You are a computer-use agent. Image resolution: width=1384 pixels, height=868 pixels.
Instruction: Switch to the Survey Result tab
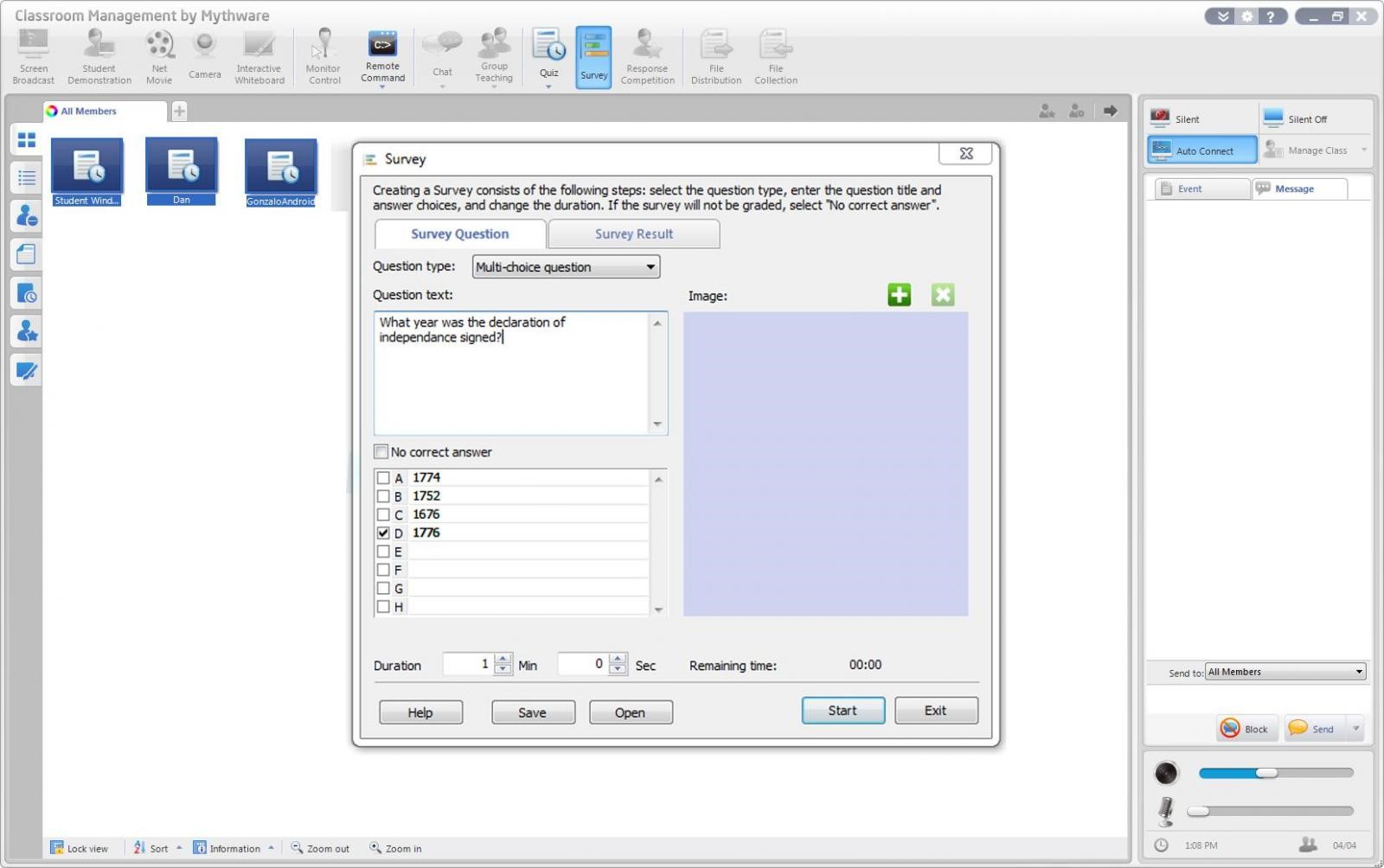(x=633, y=234)
